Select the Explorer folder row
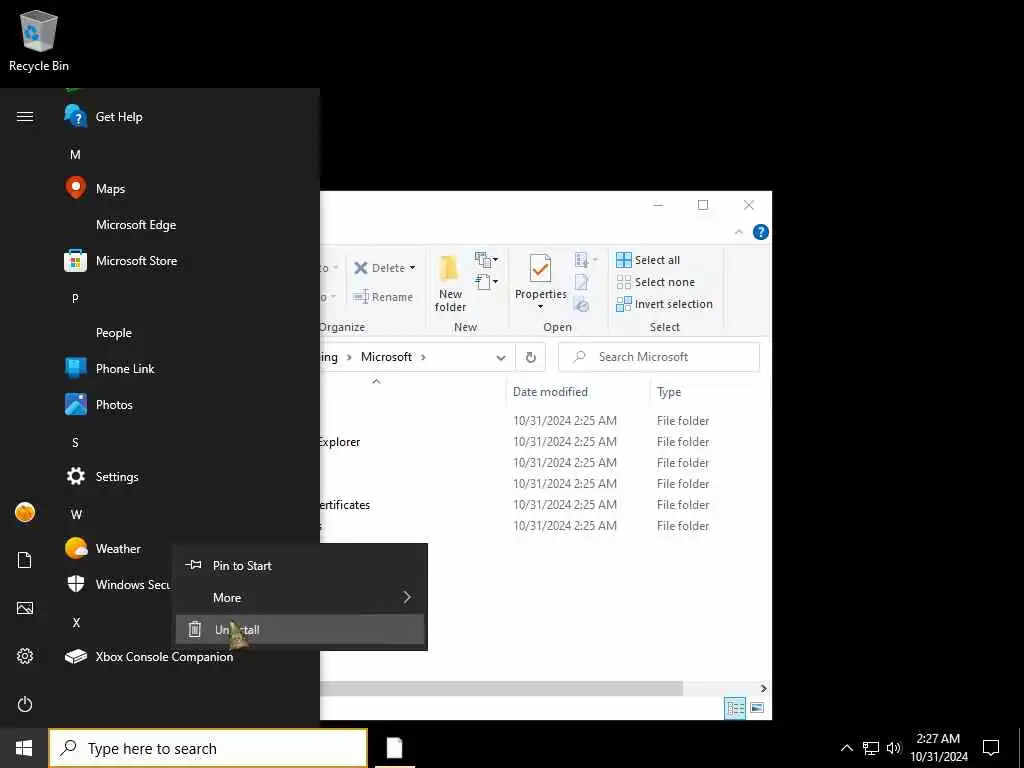1024x768 pixels. click(544, 442)
